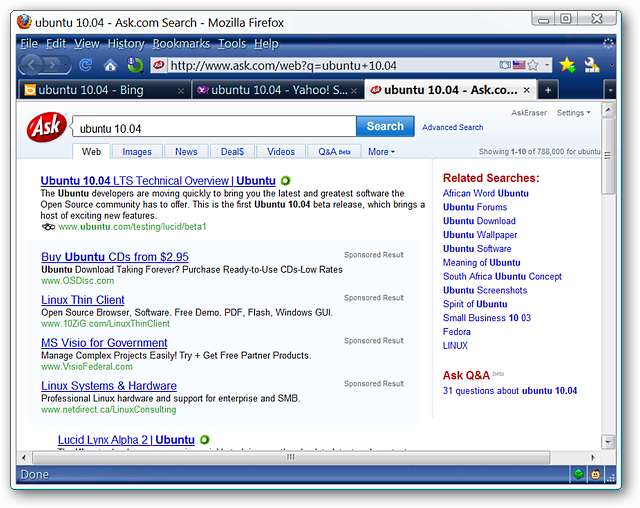640x508 pixels.
Task: Open the toolbar overflow chevron at far right
Action: point(611,65)
